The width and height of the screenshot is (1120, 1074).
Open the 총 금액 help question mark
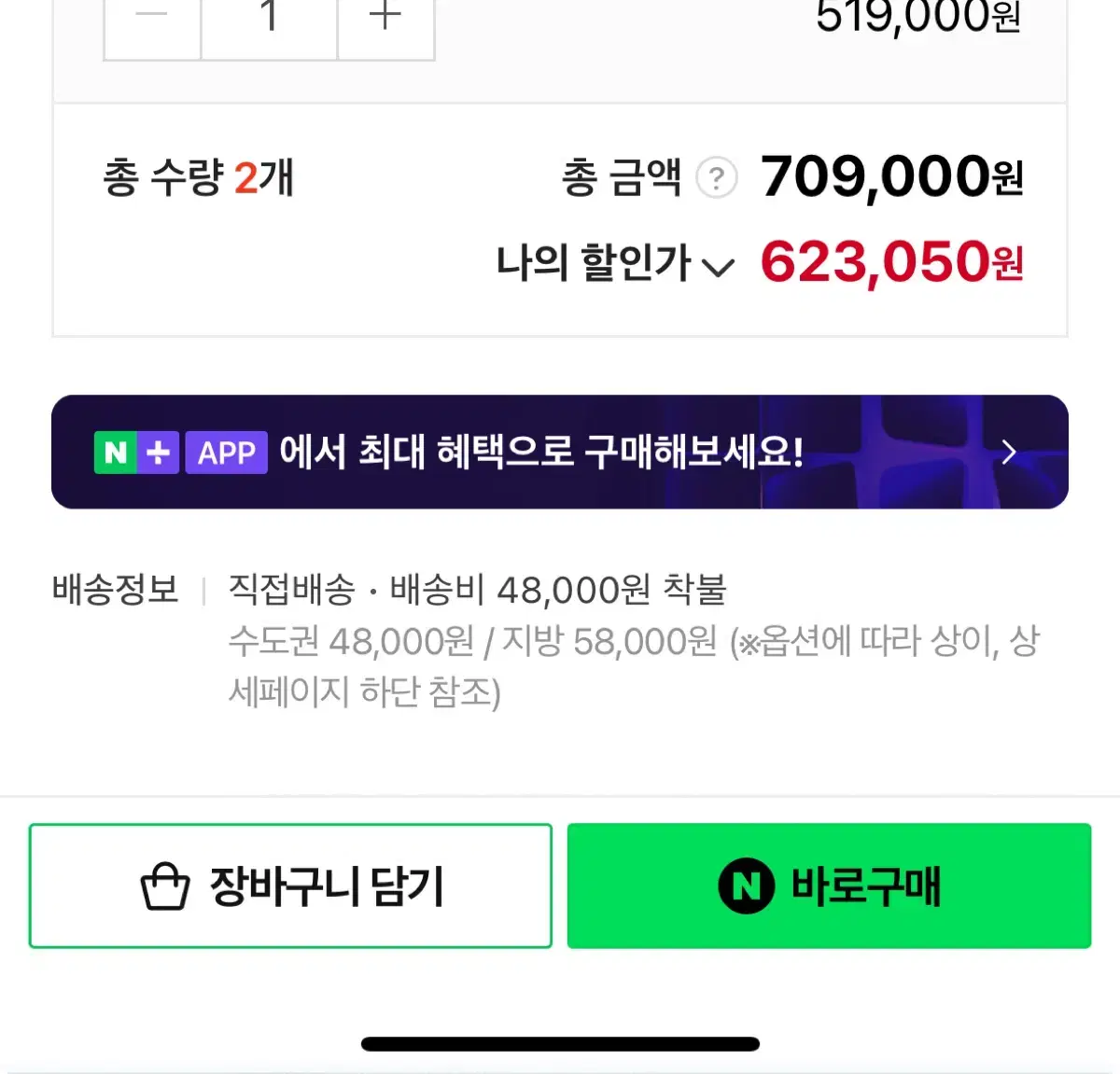(717, 177)
